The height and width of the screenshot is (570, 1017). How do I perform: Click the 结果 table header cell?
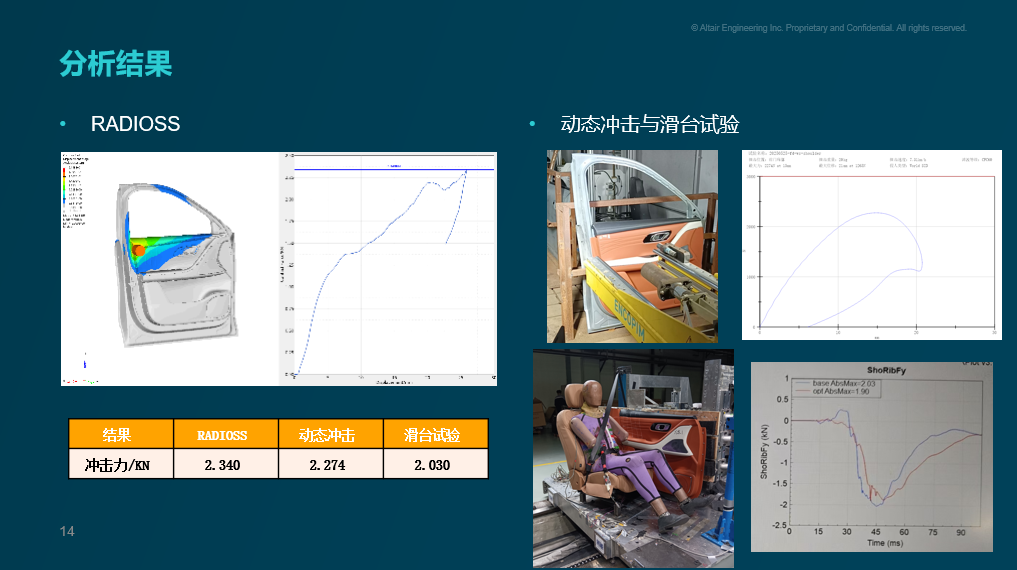click(121, 434)
